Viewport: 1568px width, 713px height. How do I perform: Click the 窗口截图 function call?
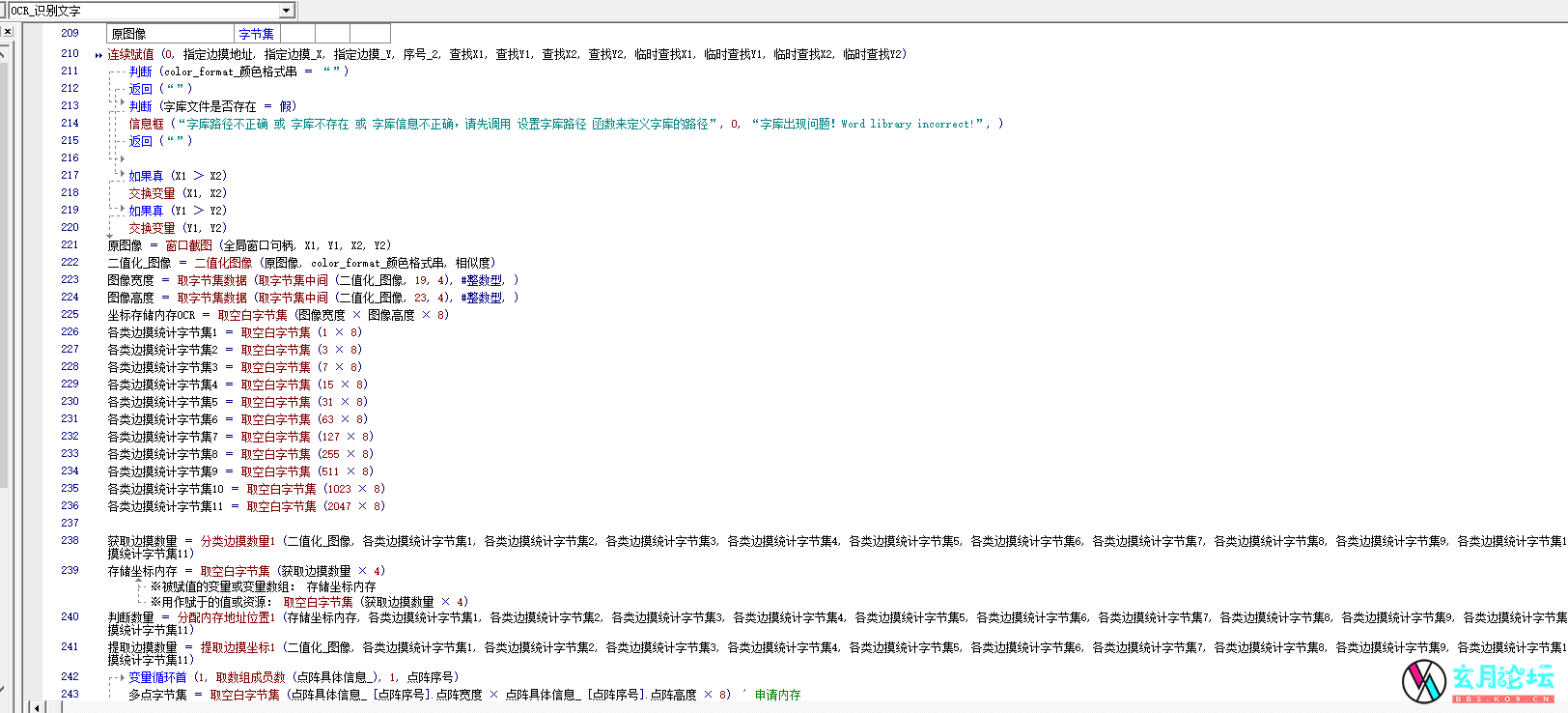(189, 245)
